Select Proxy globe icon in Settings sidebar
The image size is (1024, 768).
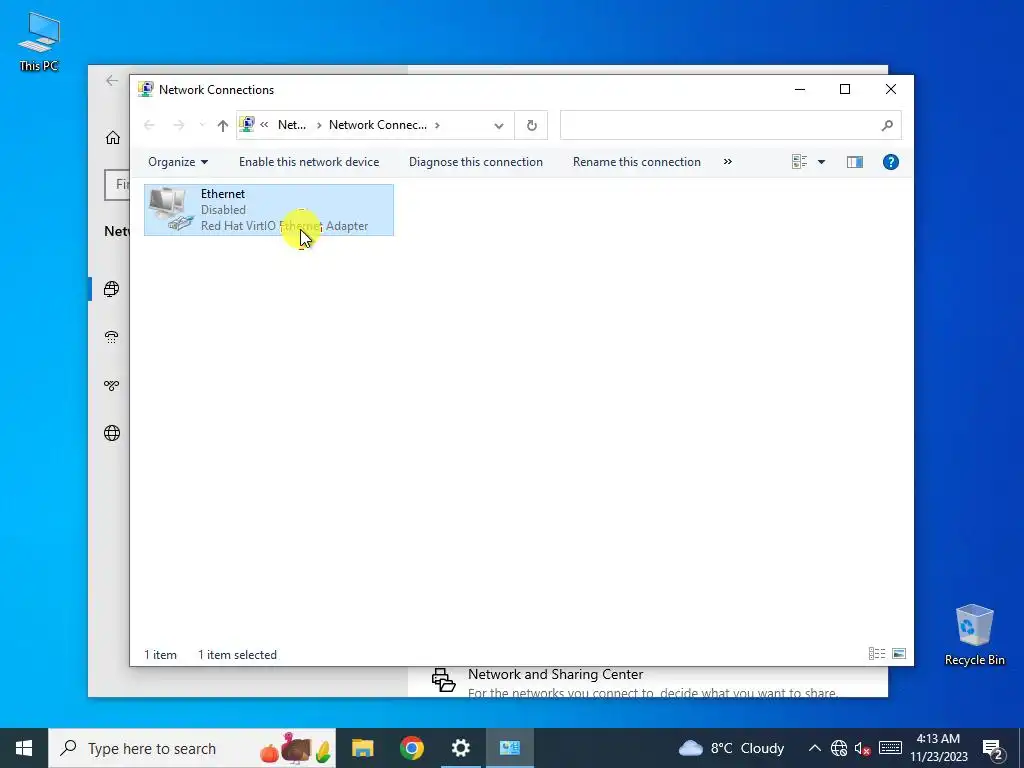click(112, 433)
